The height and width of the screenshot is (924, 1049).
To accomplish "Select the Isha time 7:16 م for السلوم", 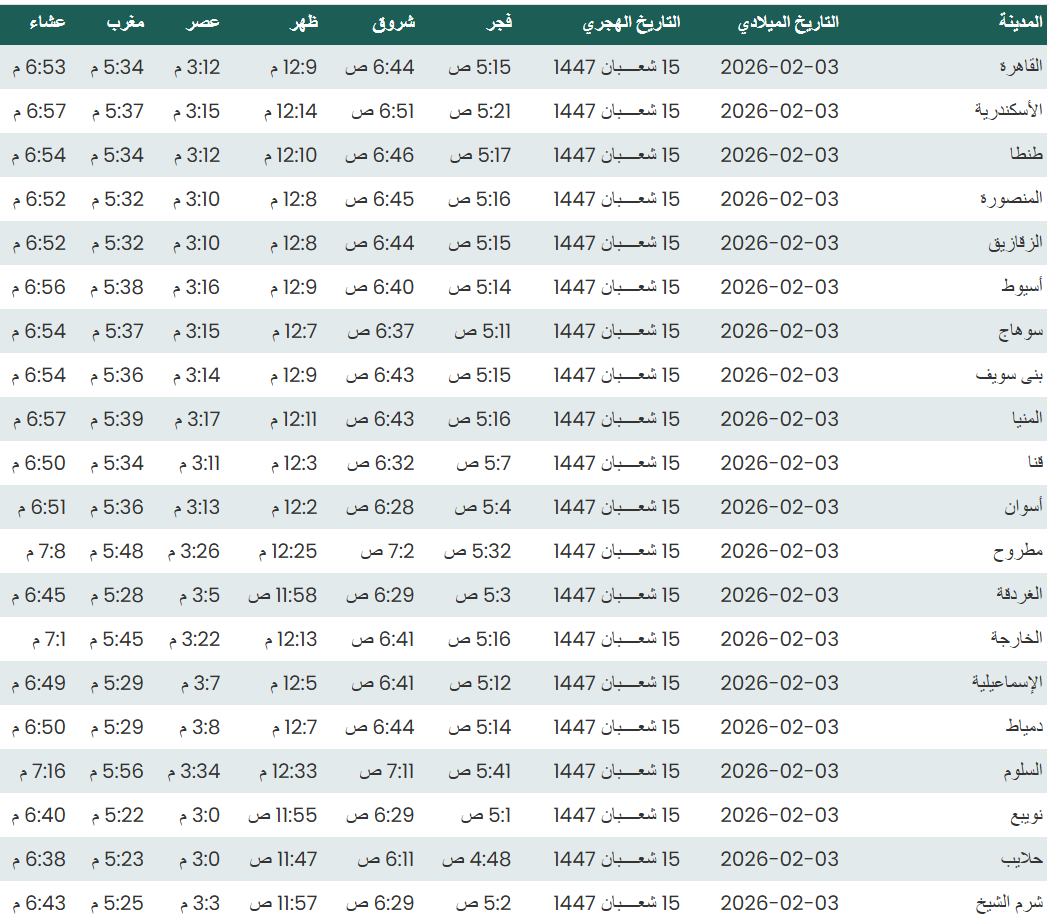I will pyautogui.click(x=42, y=771).
